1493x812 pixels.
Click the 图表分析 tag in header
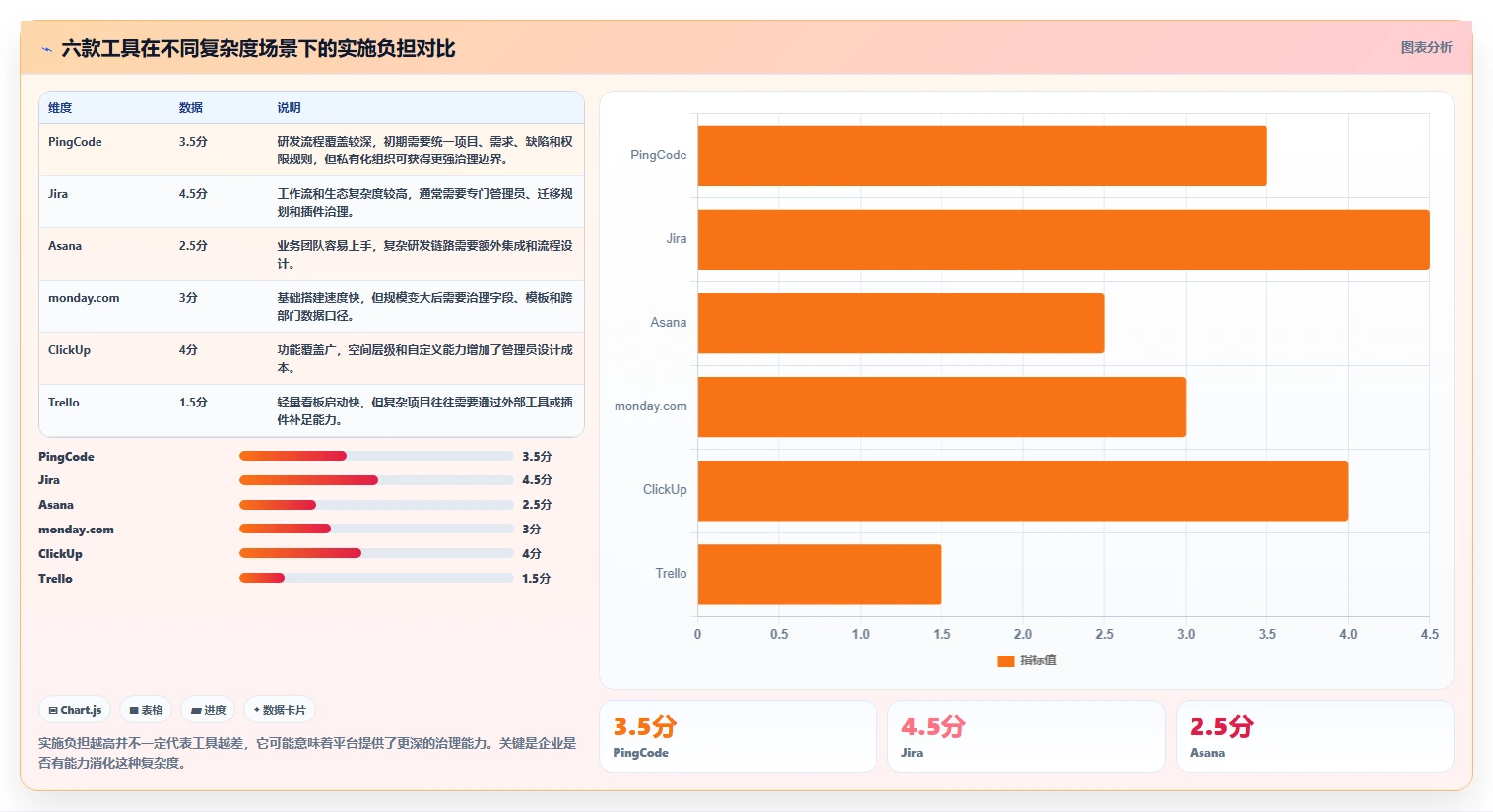[1426, 47]
